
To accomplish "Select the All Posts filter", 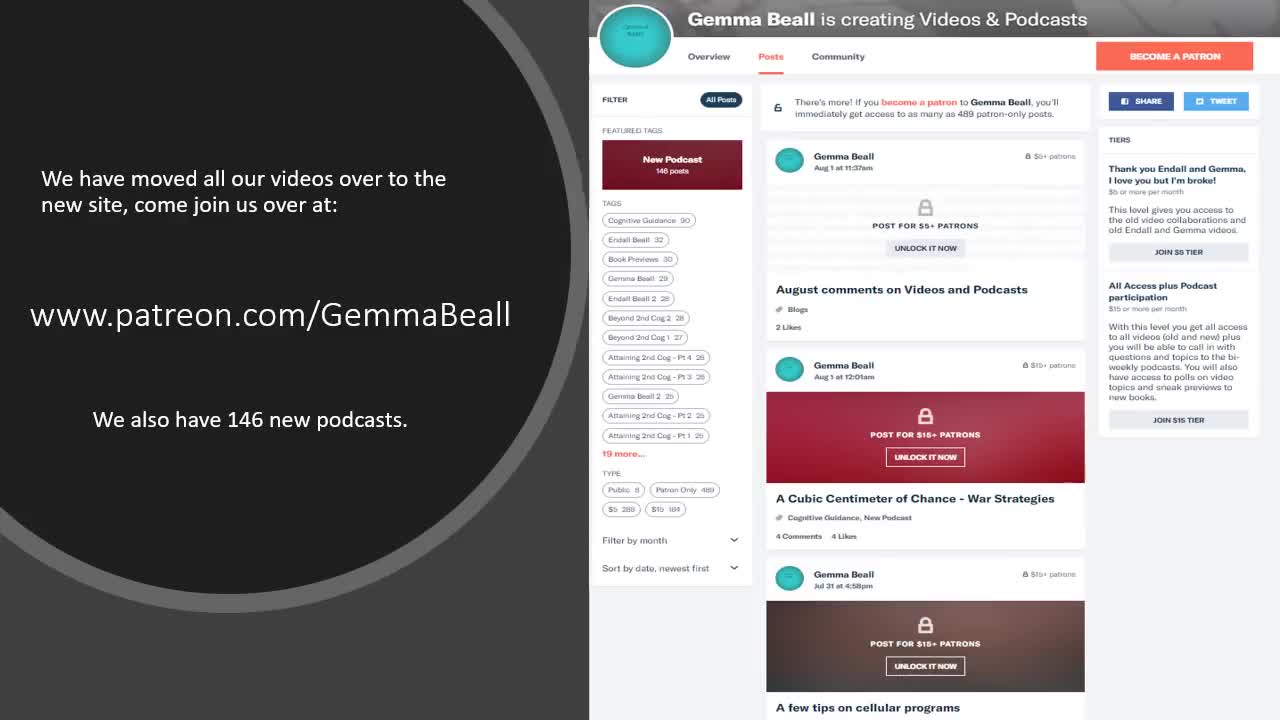I will [721, 100].
